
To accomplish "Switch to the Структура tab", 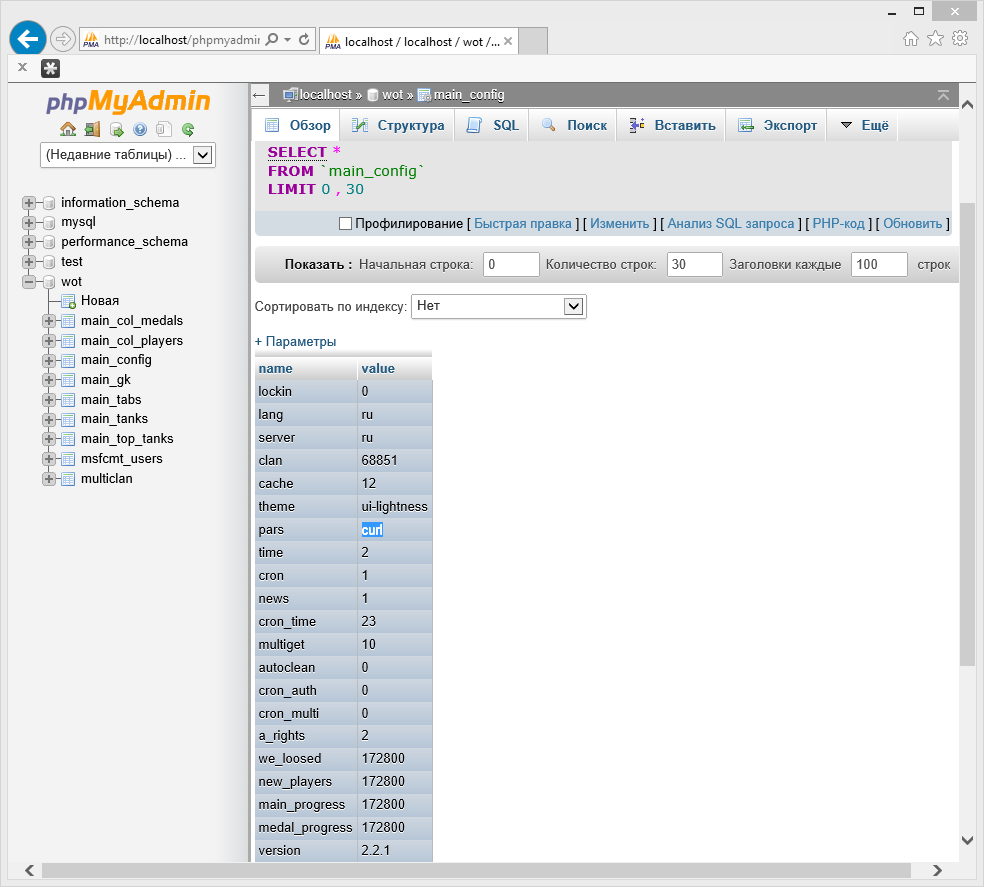I will tap(398, 126).
